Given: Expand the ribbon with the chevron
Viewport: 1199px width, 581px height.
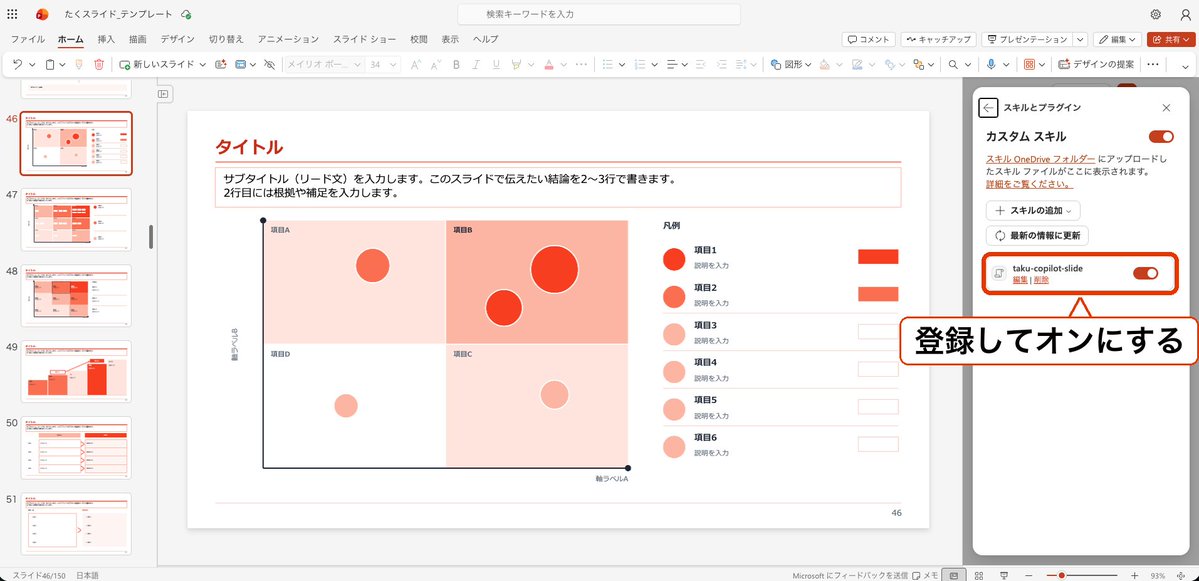Looking at the screenshot, I should tap(1184, 65).
